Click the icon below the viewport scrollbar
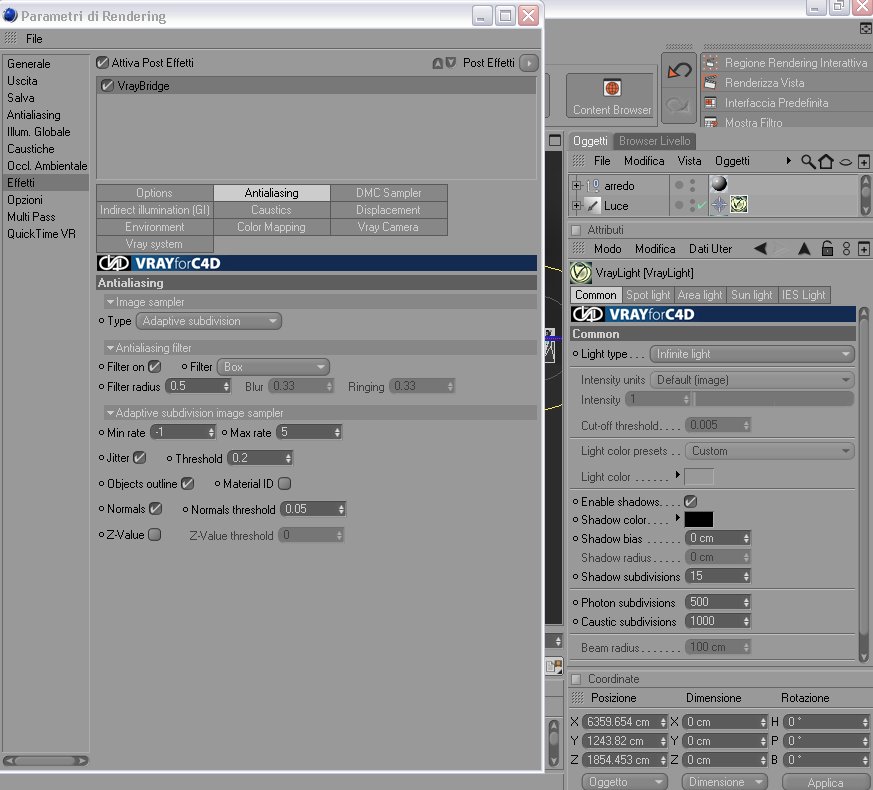873x790 pixels. pos(554,666)
